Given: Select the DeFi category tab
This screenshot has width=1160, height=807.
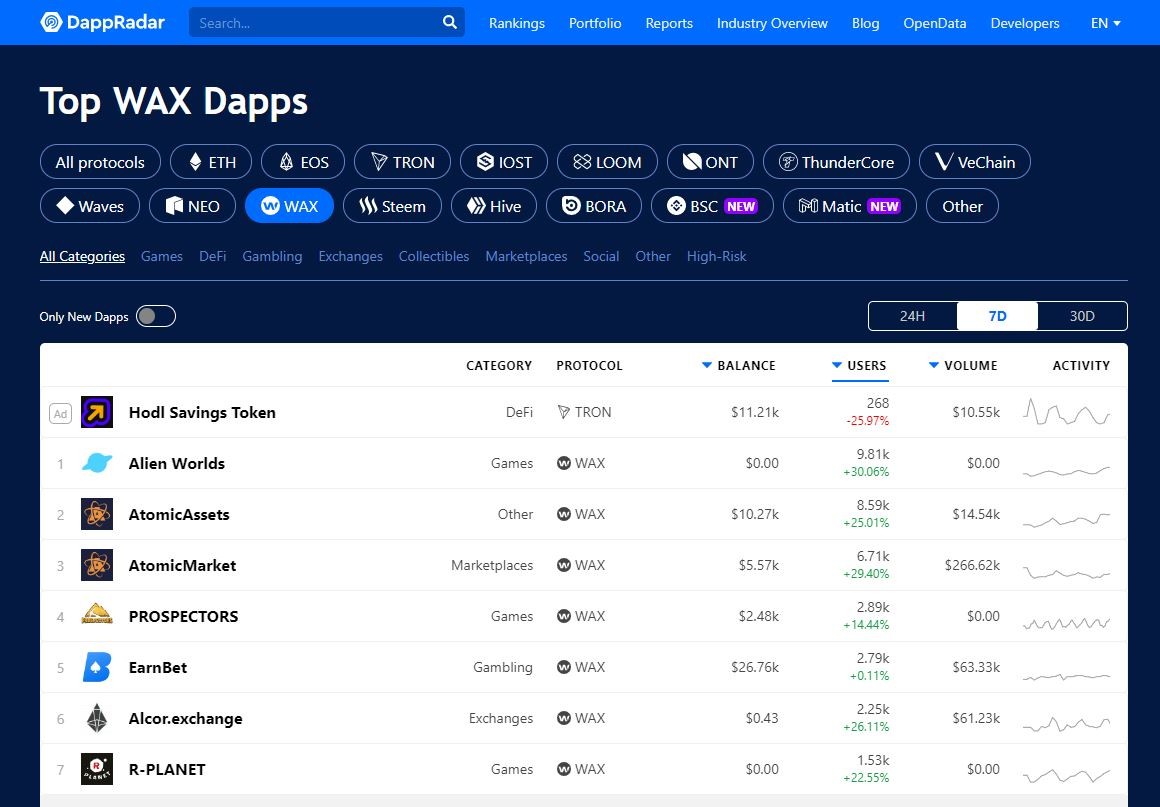Looking at the screenshot, I should pyautogui.click(x=212, y=256).
